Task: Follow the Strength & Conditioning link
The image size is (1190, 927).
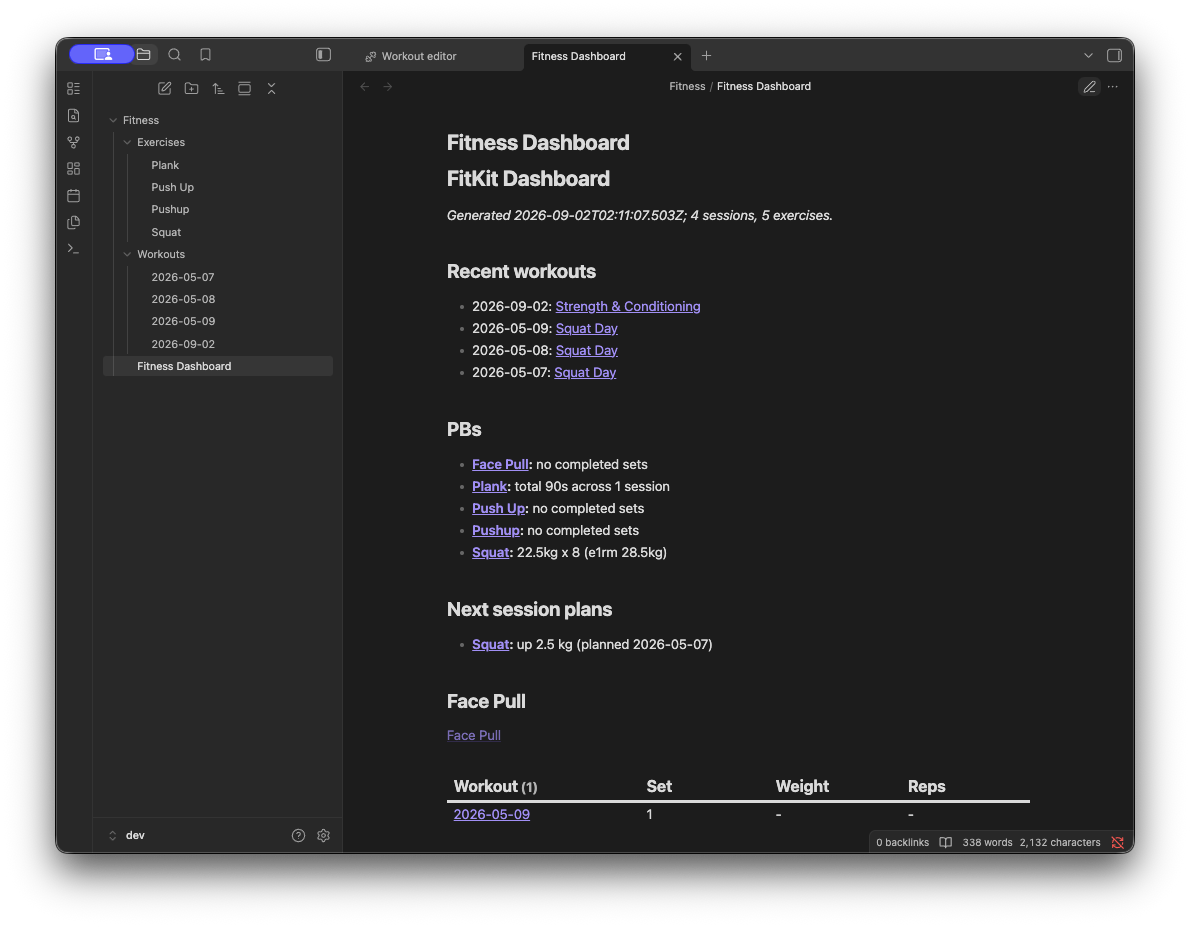Action: click(x=628, y=306)
